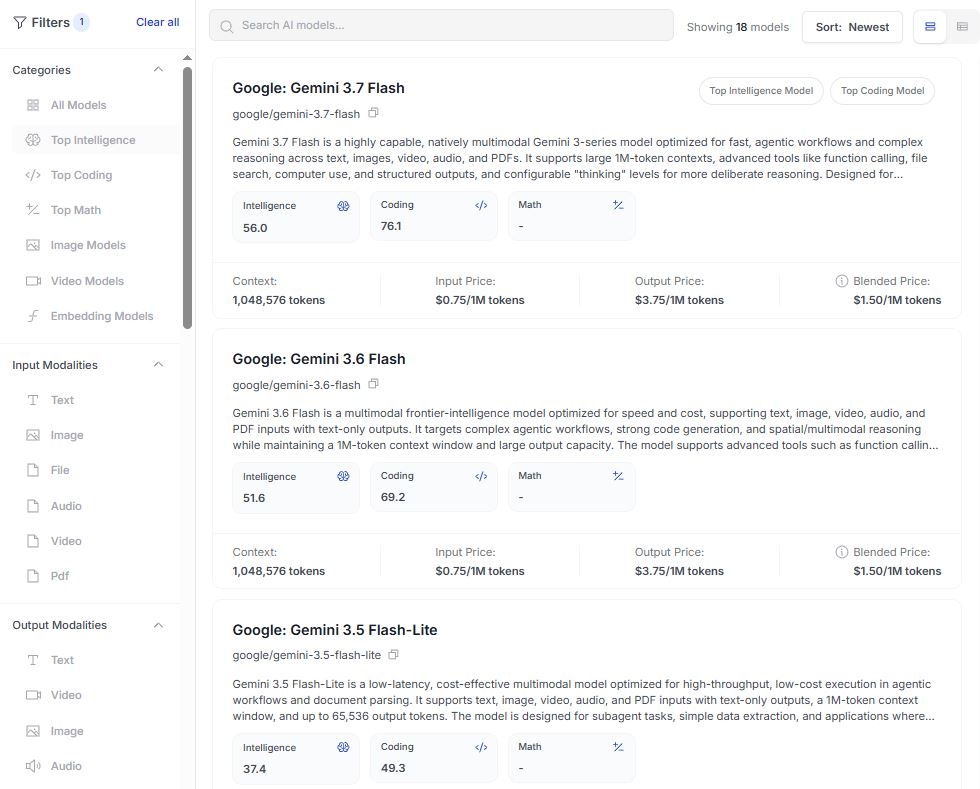Click math icon in Gemini 3.6 Math card
The height and width of the screenshot is (789, 980).
[618, 476]
